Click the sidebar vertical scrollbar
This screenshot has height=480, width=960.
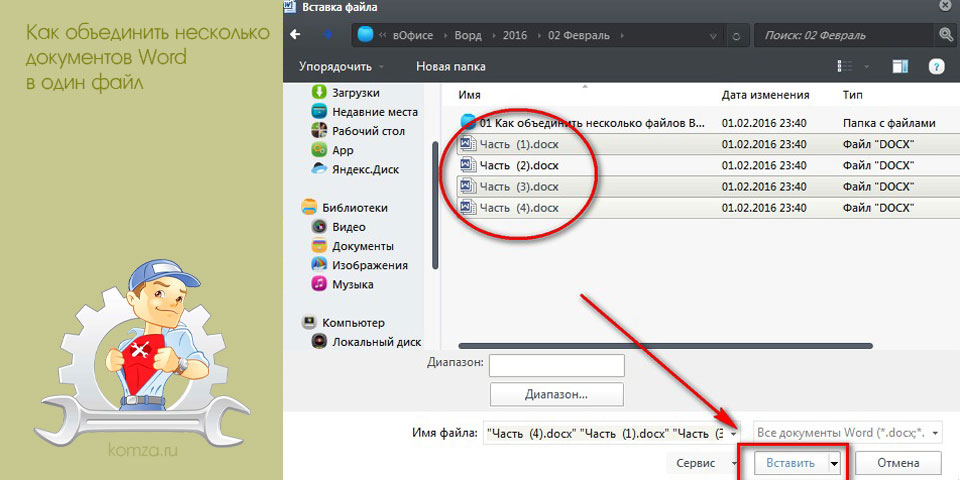click(435, 205)
